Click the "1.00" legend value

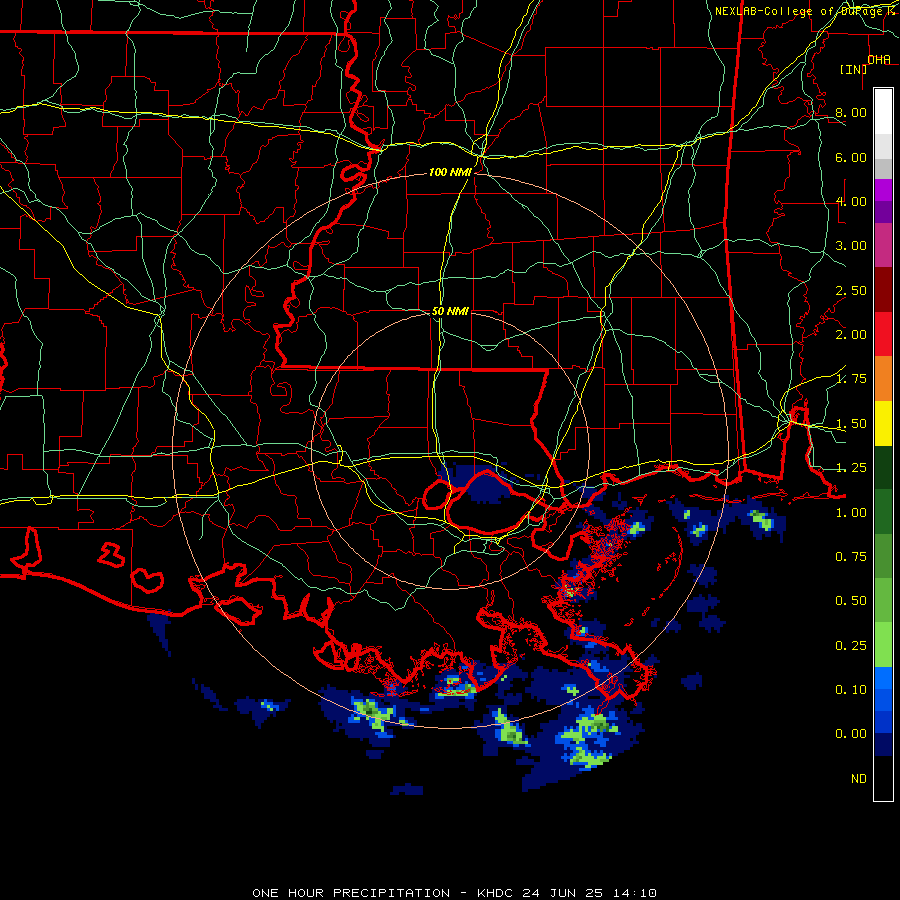851,513
